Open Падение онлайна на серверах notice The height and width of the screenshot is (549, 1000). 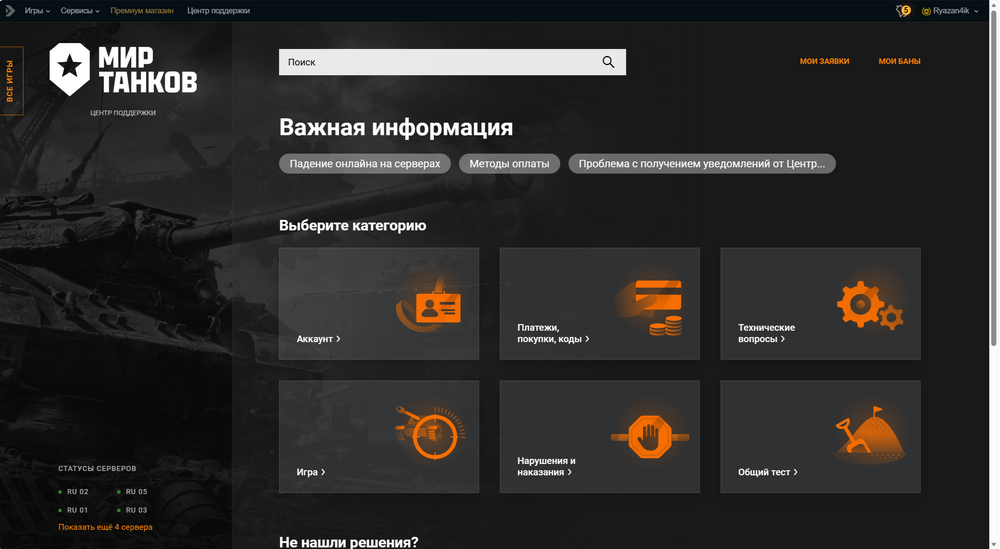tap(364, 164)
